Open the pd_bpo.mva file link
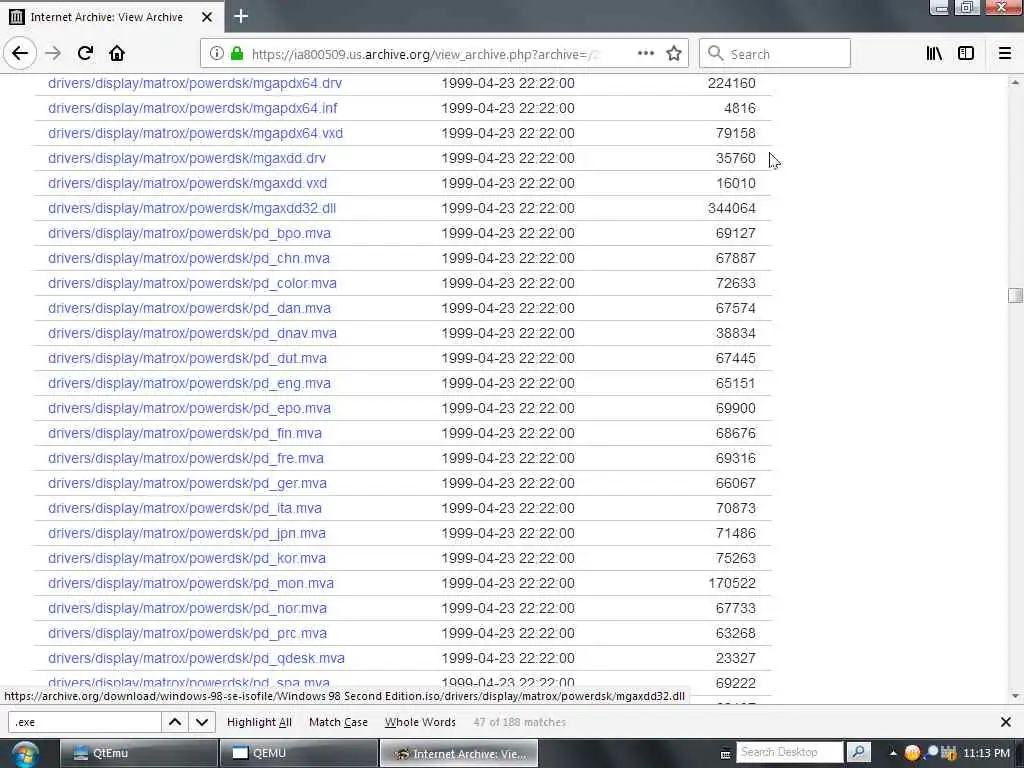 189,233
